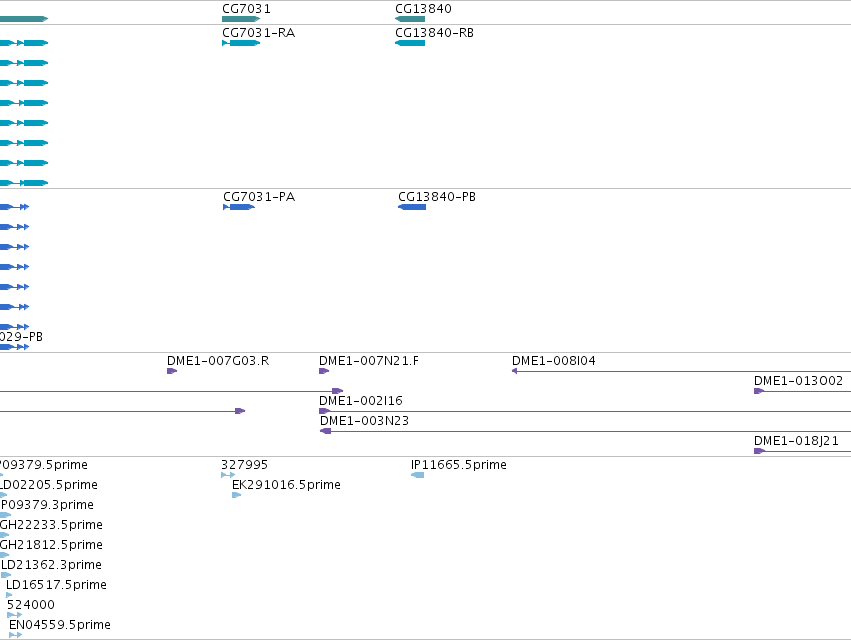Click the 524000 label text
Viewport: 851px width, 640px height.
pos(31,605)
